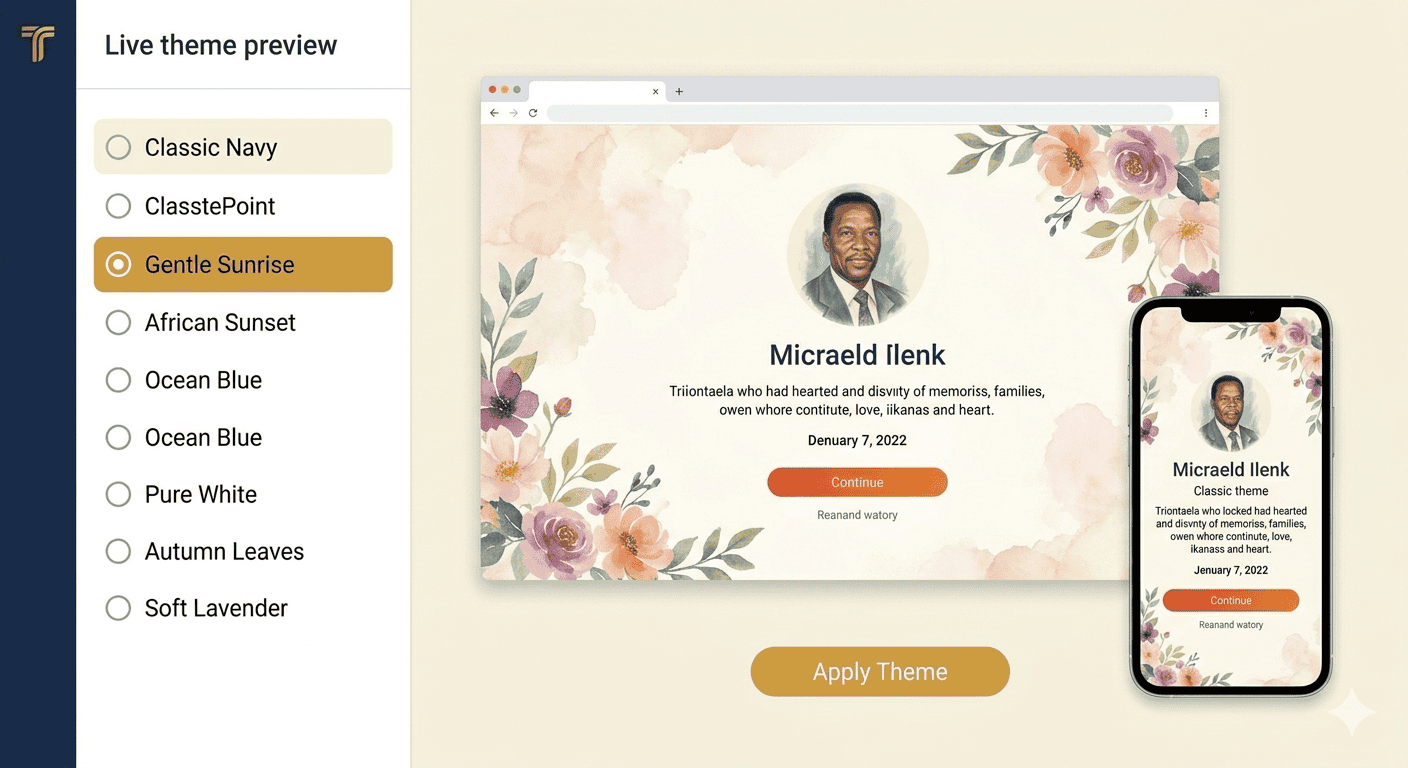Screen dimensions: 1408x768
Task: Close the preview browser tab
Action: (x=655, y=90)
